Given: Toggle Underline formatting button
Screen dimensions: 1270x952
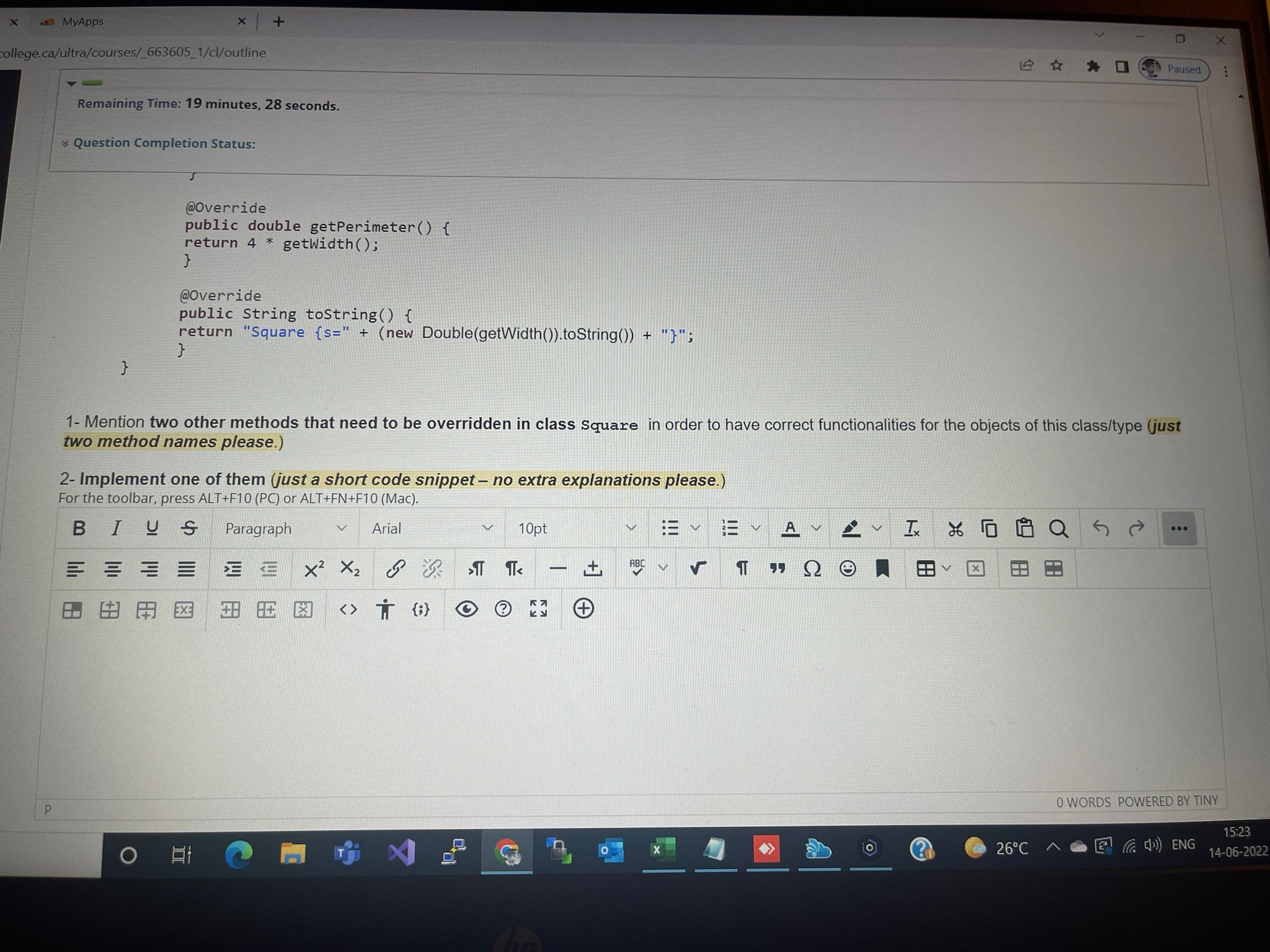Looking at the screenshot, I should click(152, 528).
